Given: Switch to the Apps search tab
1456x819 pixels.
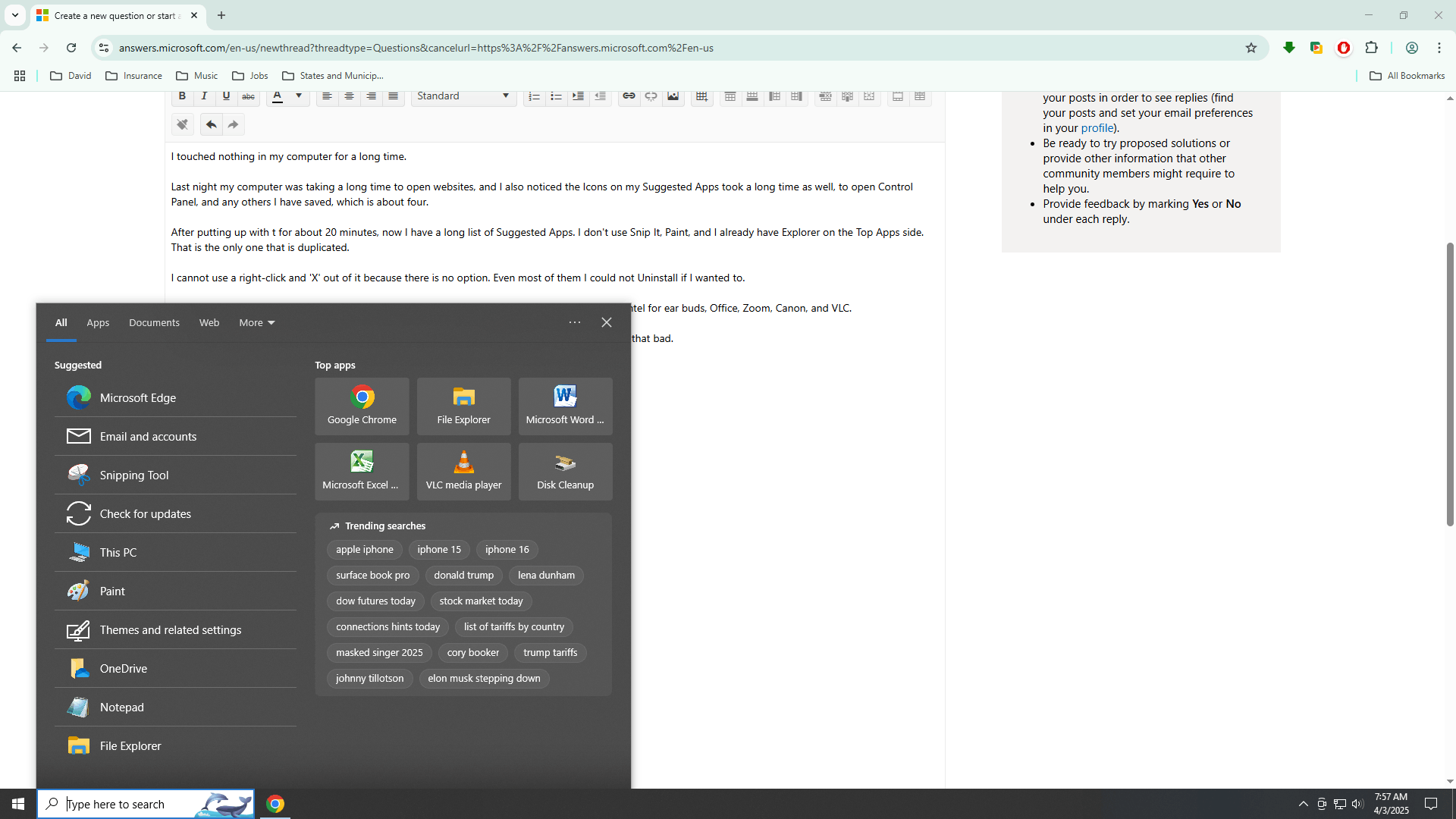Looking at the screenshot, I should (98, 322).
